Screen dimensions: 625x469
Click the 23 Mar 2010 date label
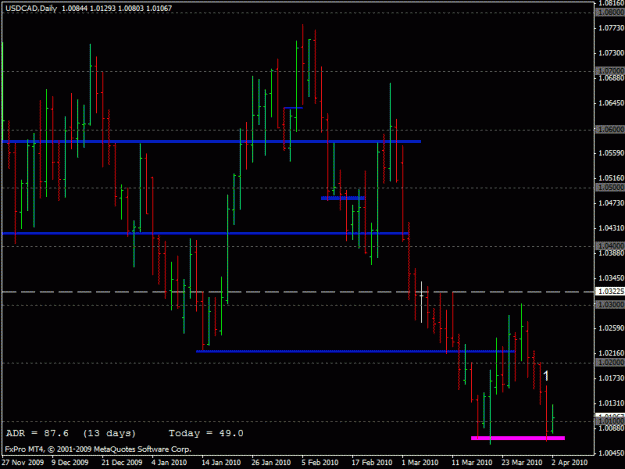point(522,463)
